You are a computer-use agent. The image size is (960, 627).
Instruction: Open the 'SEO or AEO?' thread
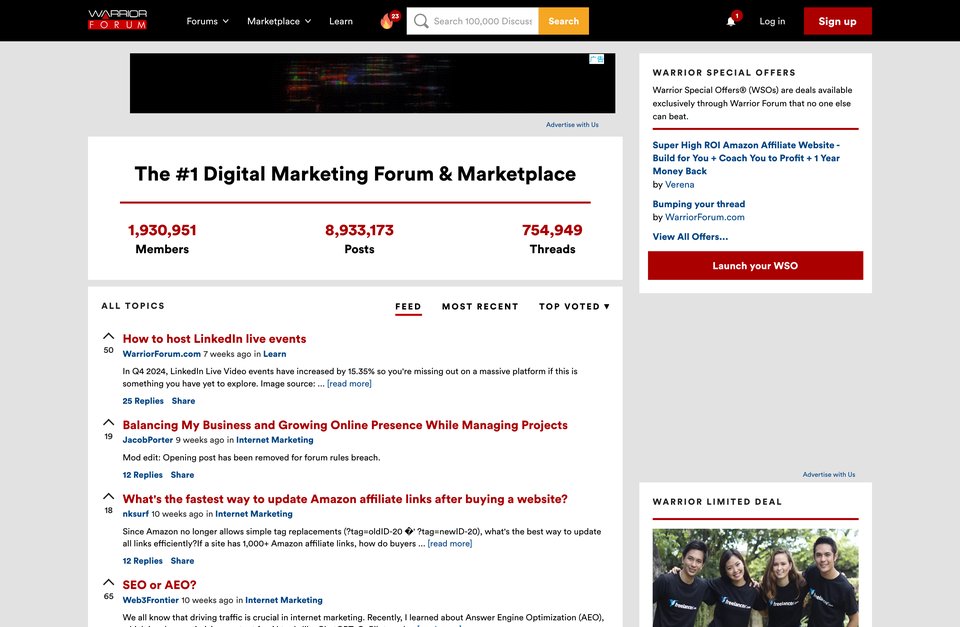click(x=159, y=585)
